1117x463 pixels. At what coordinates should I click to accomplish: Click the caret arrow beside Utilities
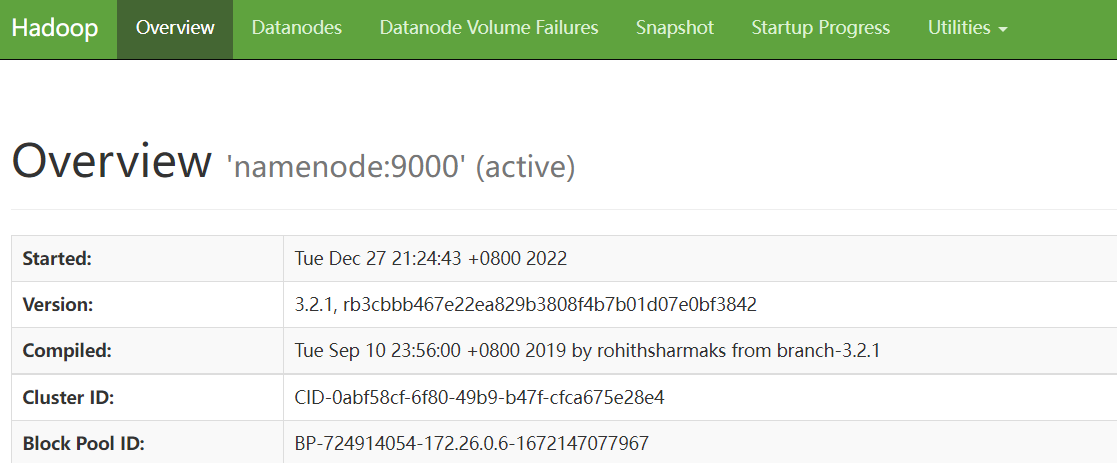1003,30
